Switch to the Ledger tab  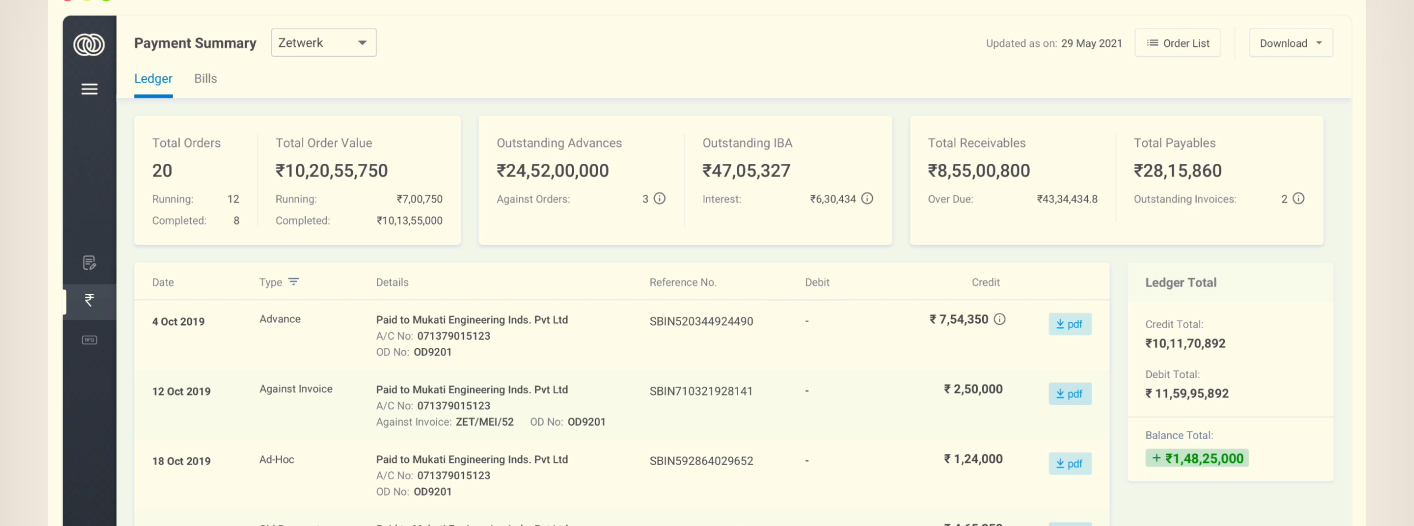[153, 79]
